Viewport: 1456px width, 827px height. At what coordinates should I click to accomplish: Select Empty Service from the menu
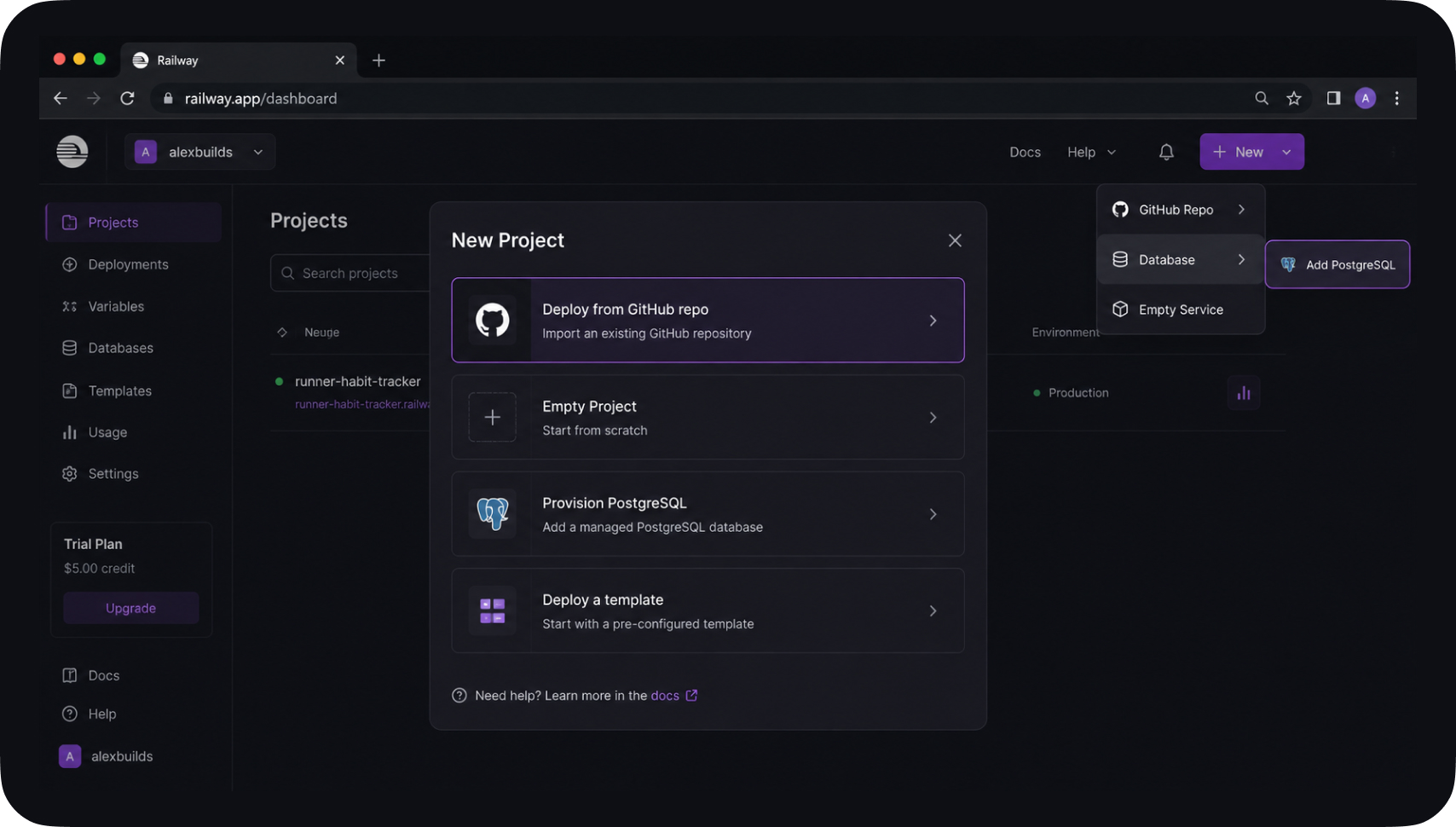(x=1181, y=309)
